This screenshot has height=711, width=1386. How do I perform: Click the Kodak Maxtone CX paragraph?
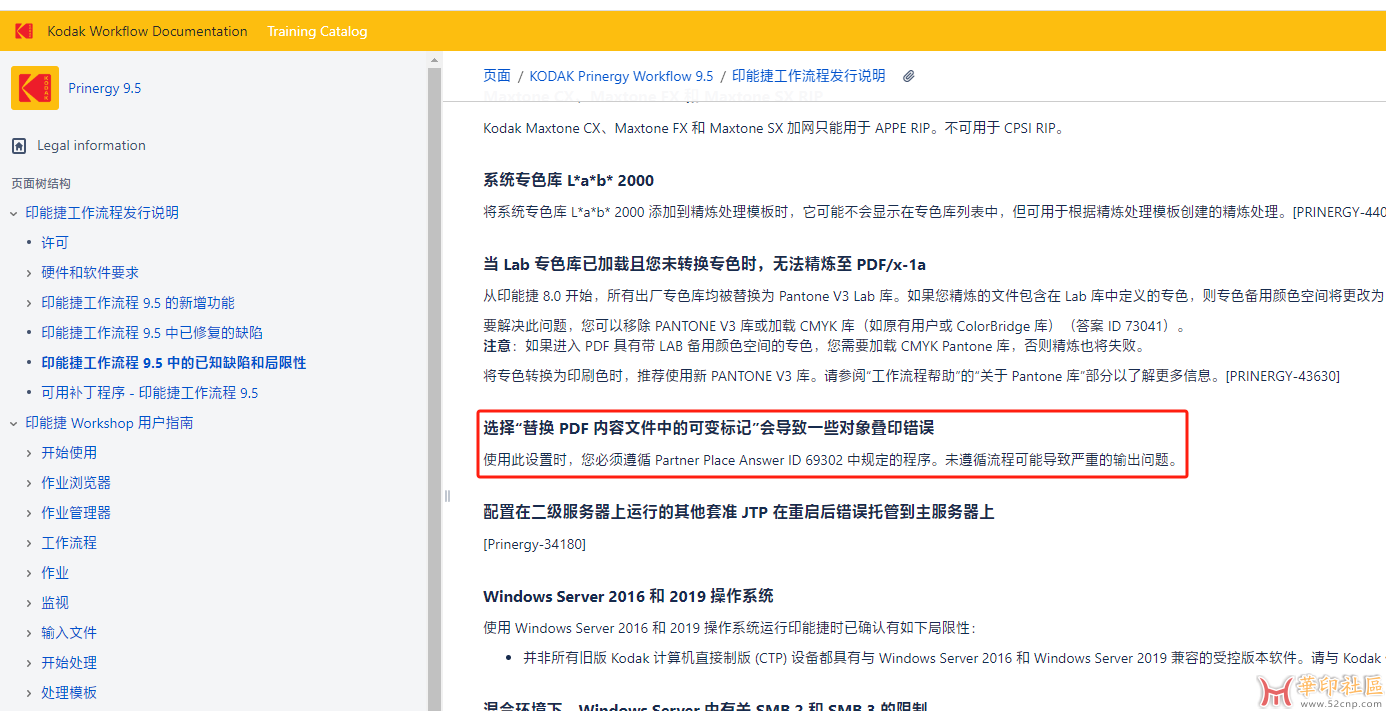[773, 128]
